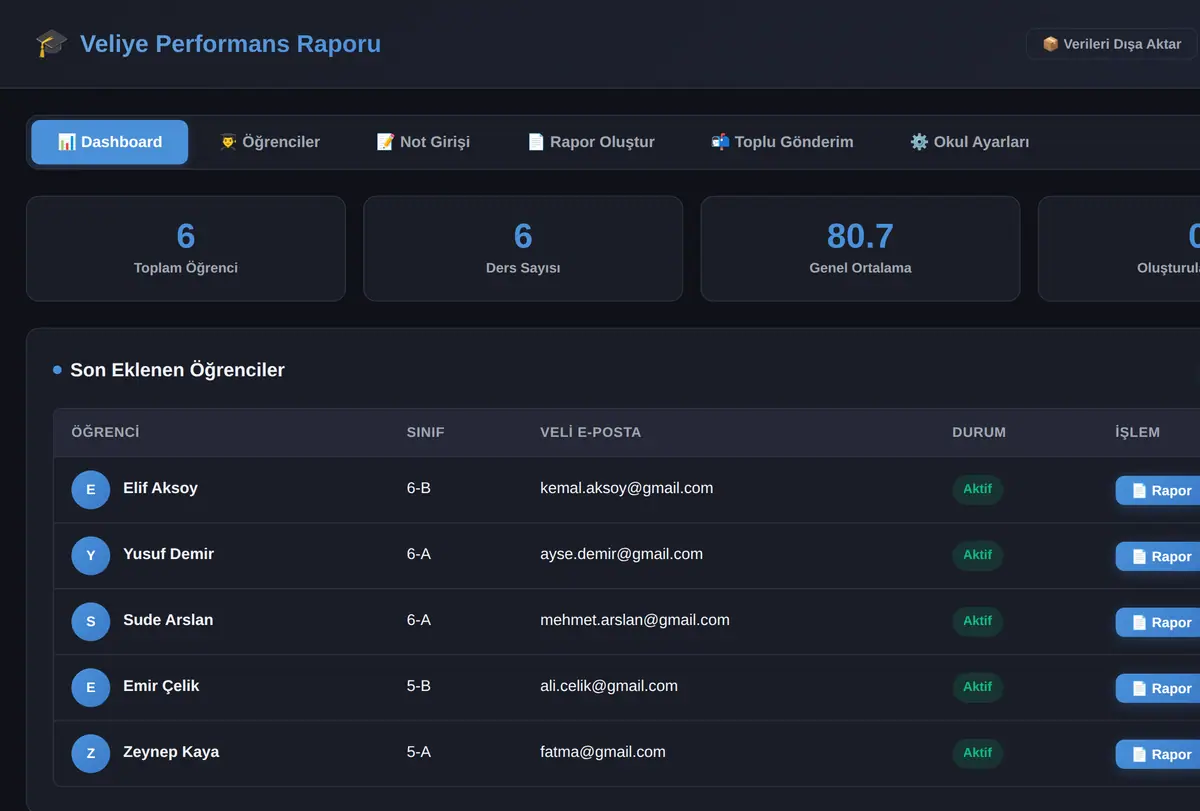The image size is (1200, 811).
Task: Click Rapor button for Emir Çelik
Action: [x=1160, y=689]
